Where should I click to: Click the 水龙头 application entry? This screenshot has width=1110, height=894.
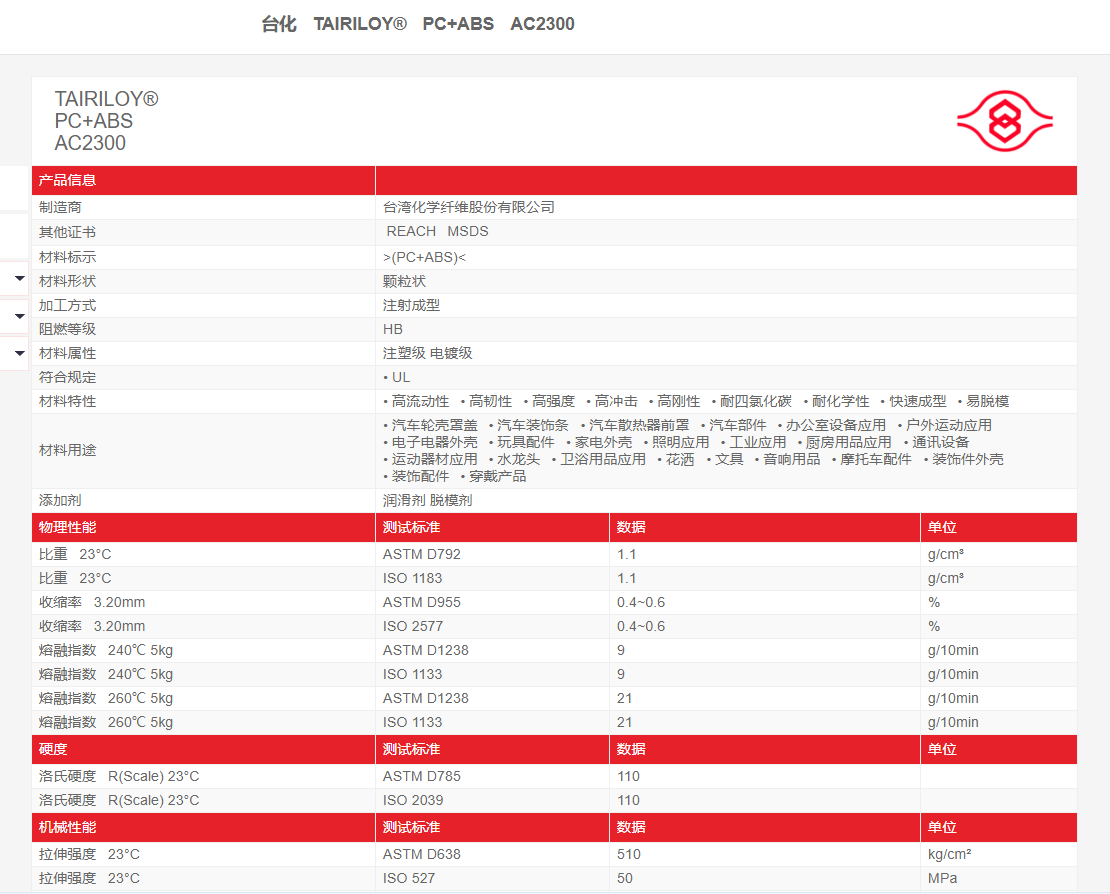518,459
